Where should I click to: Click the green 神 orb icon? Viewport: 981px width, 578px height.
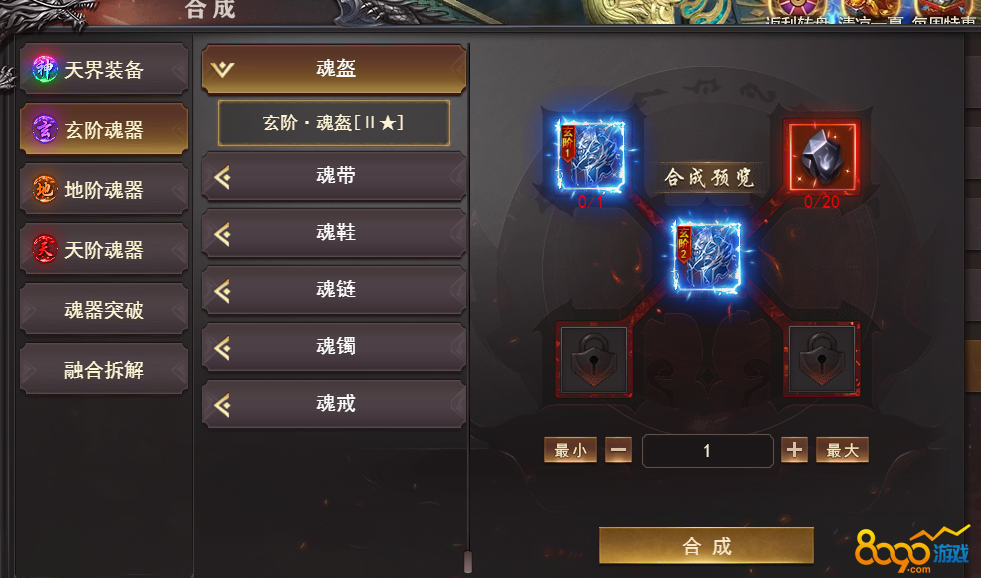pos(44,69)
